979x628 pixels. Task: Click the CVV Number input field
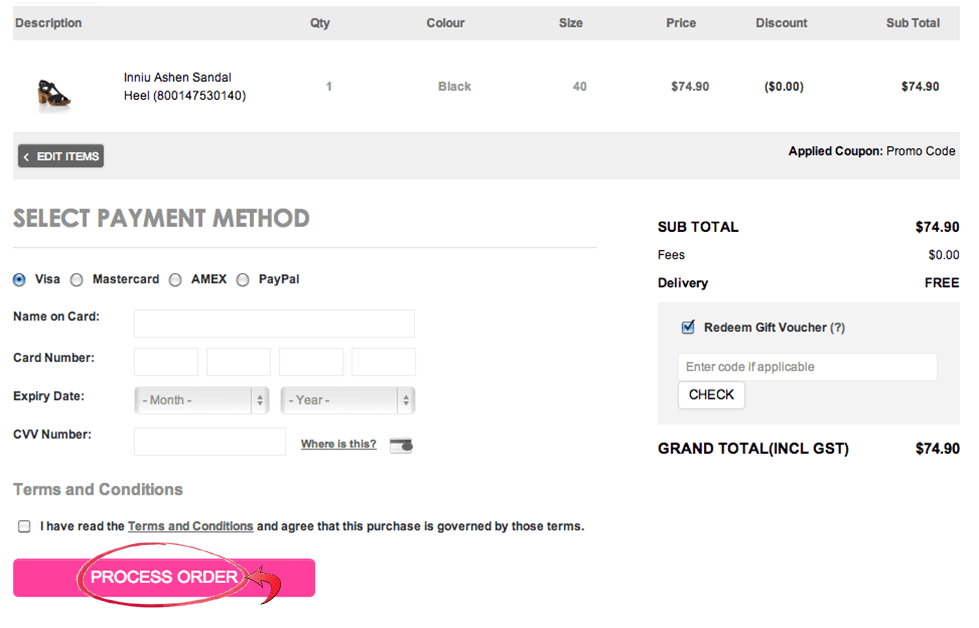210,441
